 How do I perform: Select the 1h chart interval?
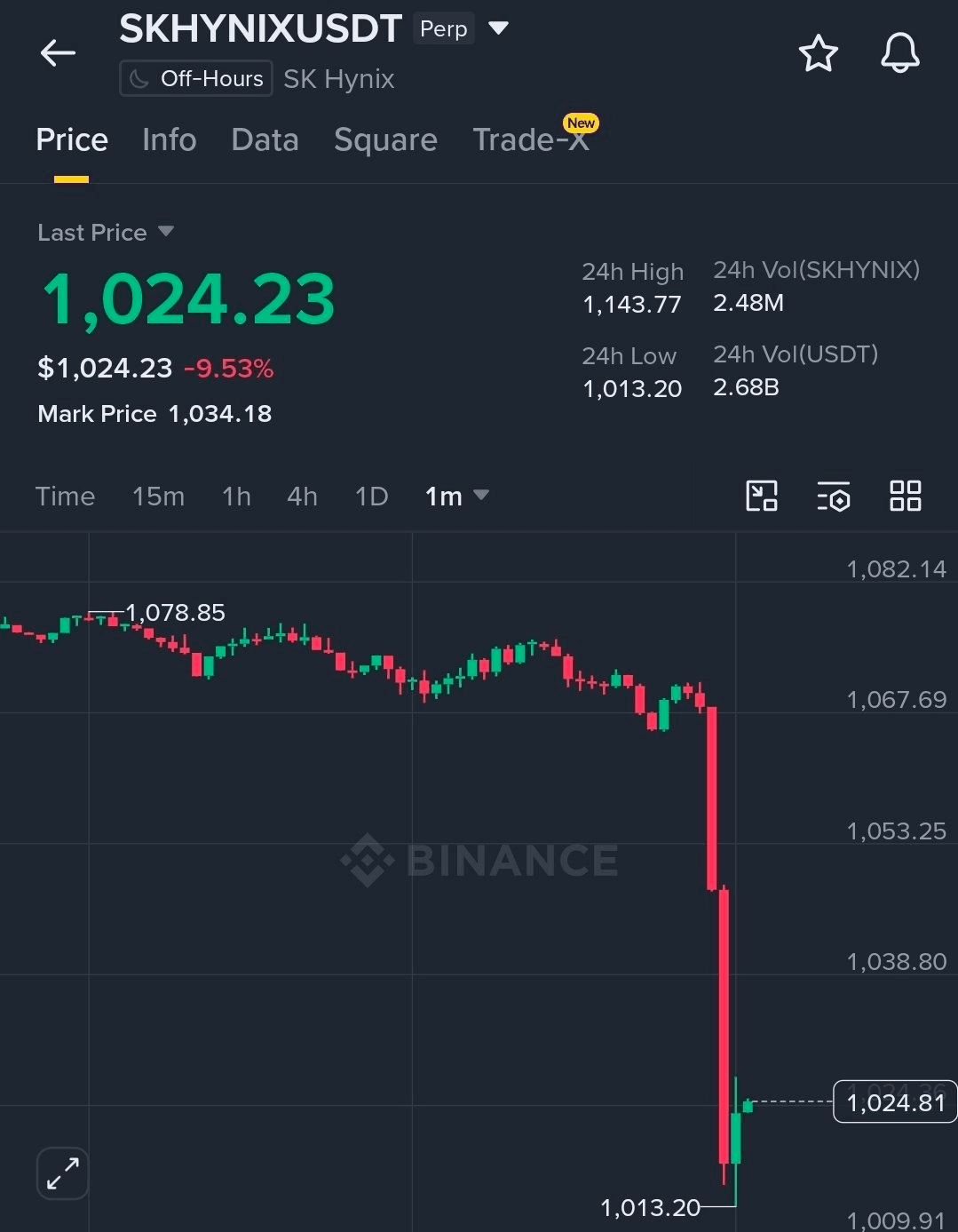(236, 497)
